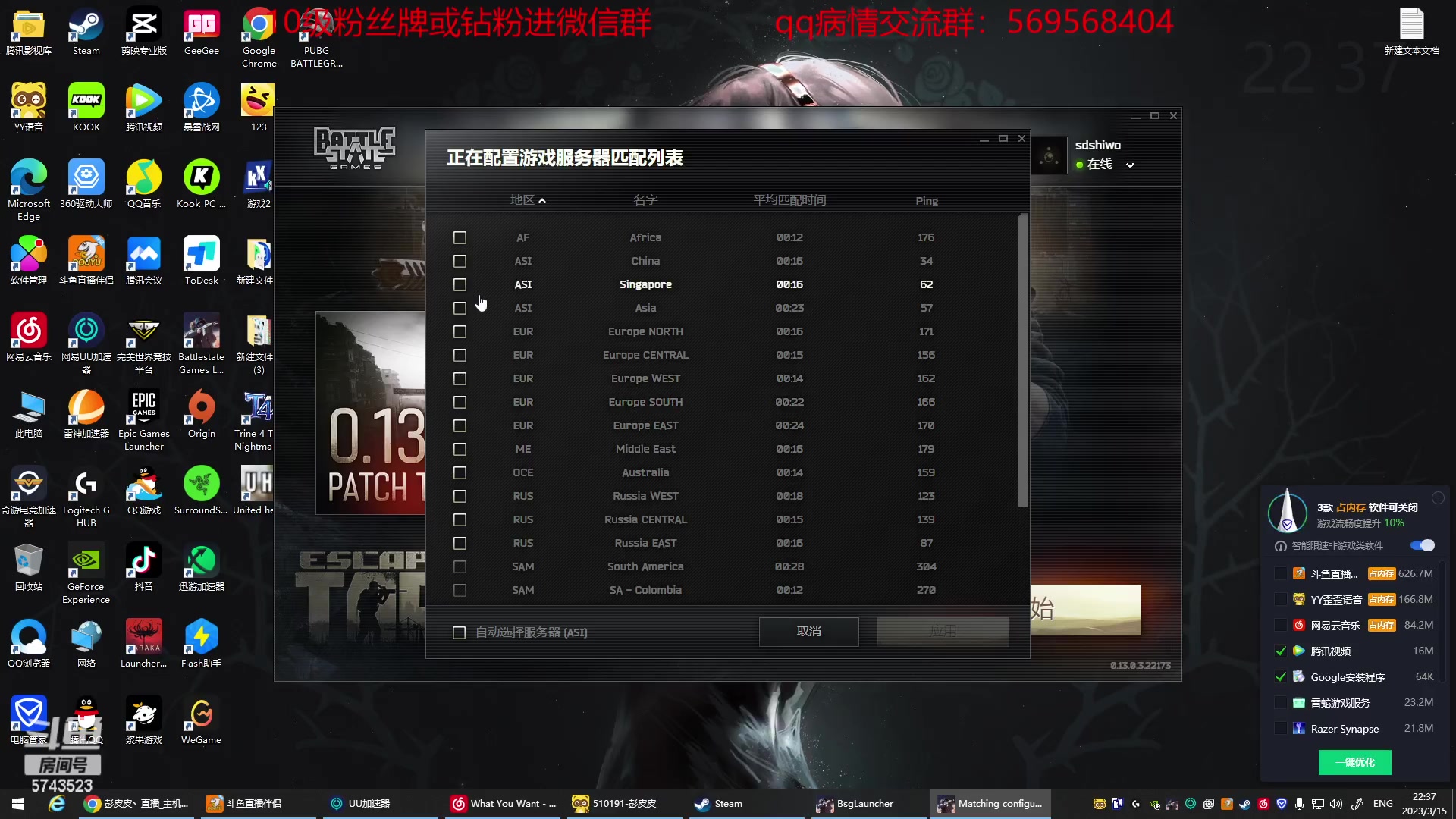
Task: Click 取消 button in server dialog
Action: click(x=808, y=632)
